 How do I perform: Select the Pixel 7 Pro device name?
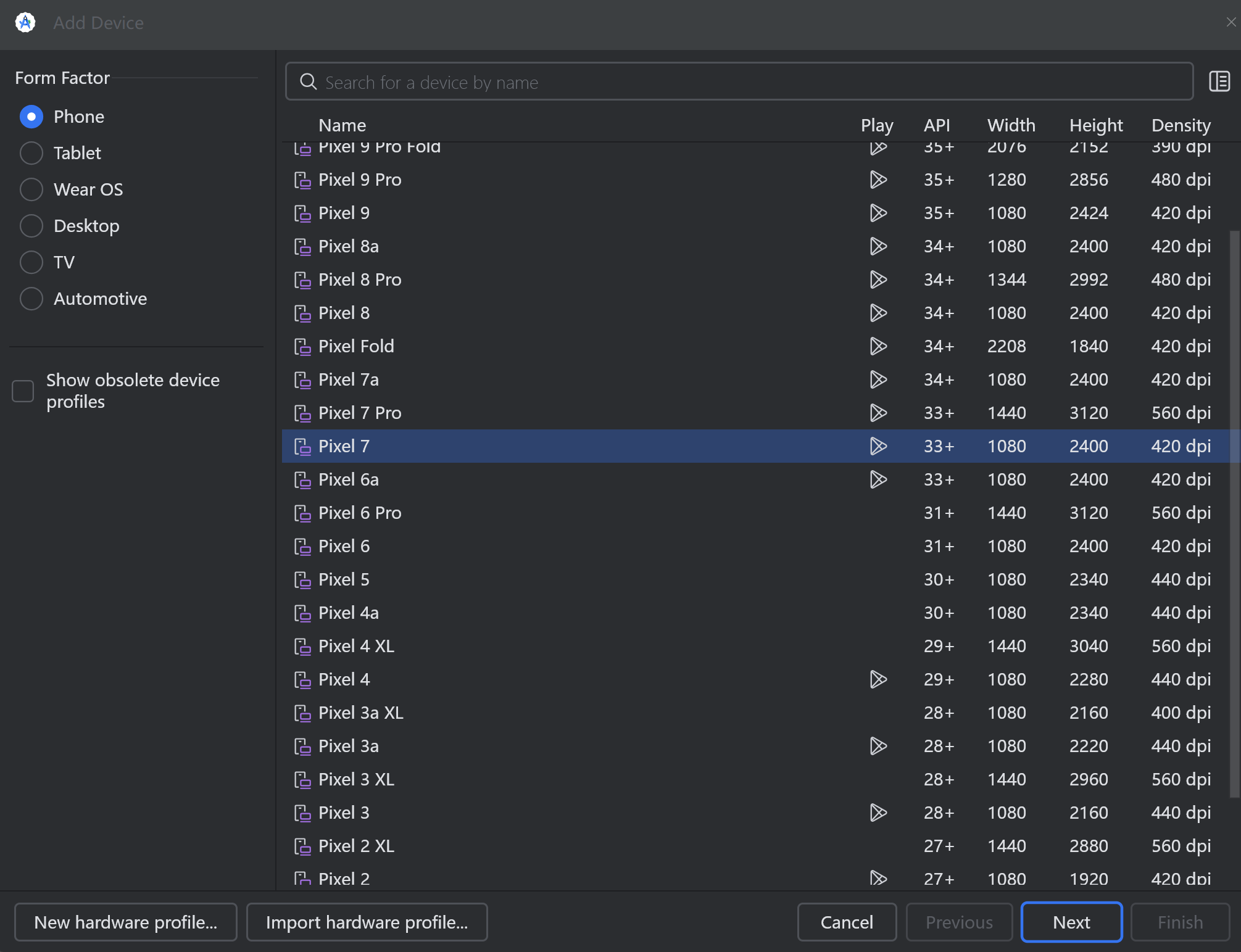(x=360, y=413)
